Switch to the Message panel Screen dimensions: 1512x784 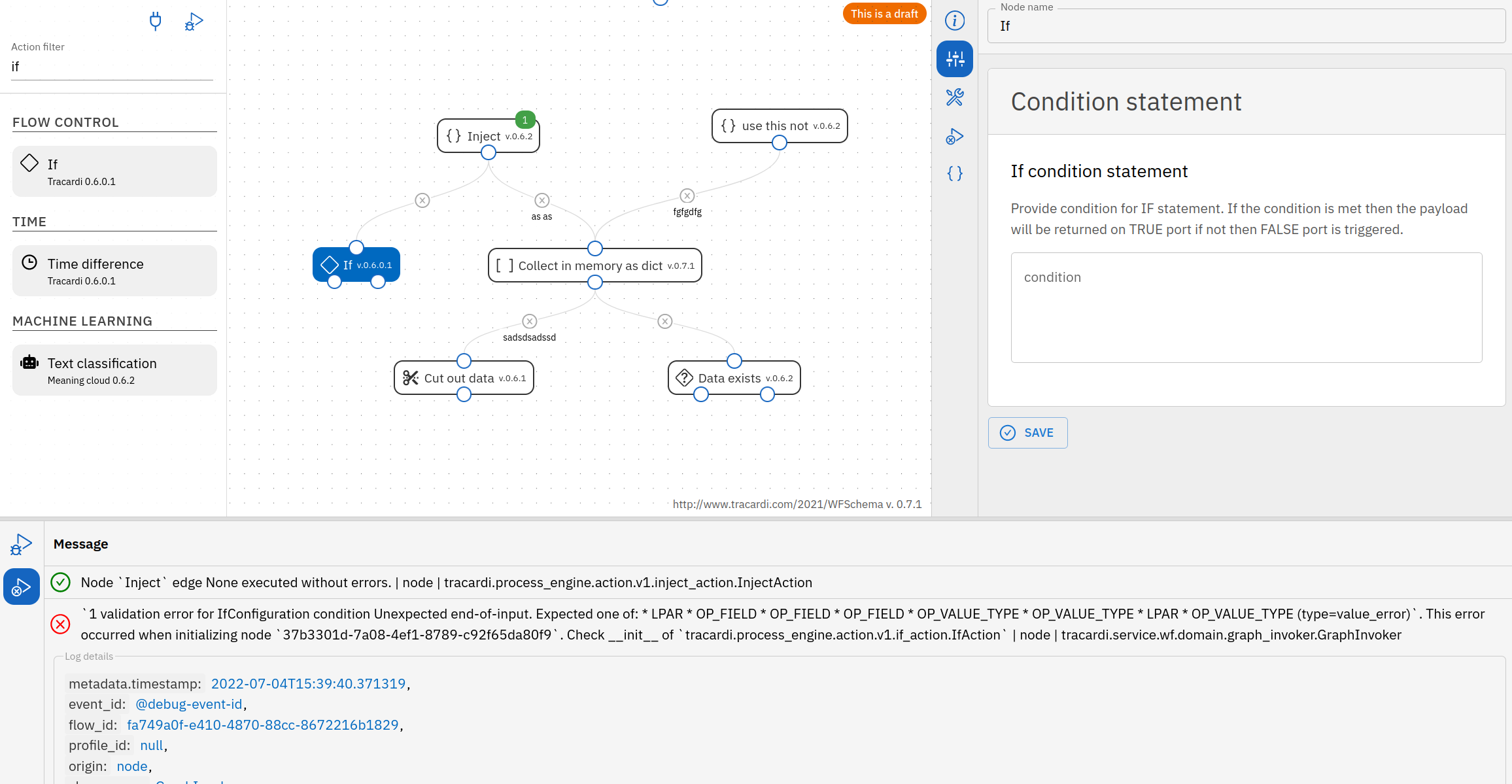80,543
